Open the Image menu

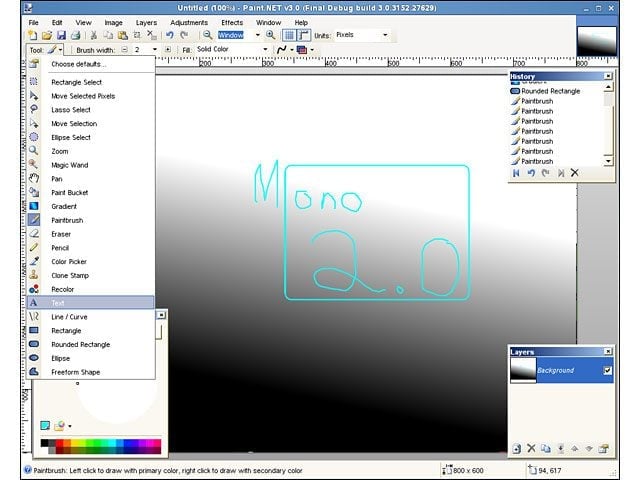point(113,22)
